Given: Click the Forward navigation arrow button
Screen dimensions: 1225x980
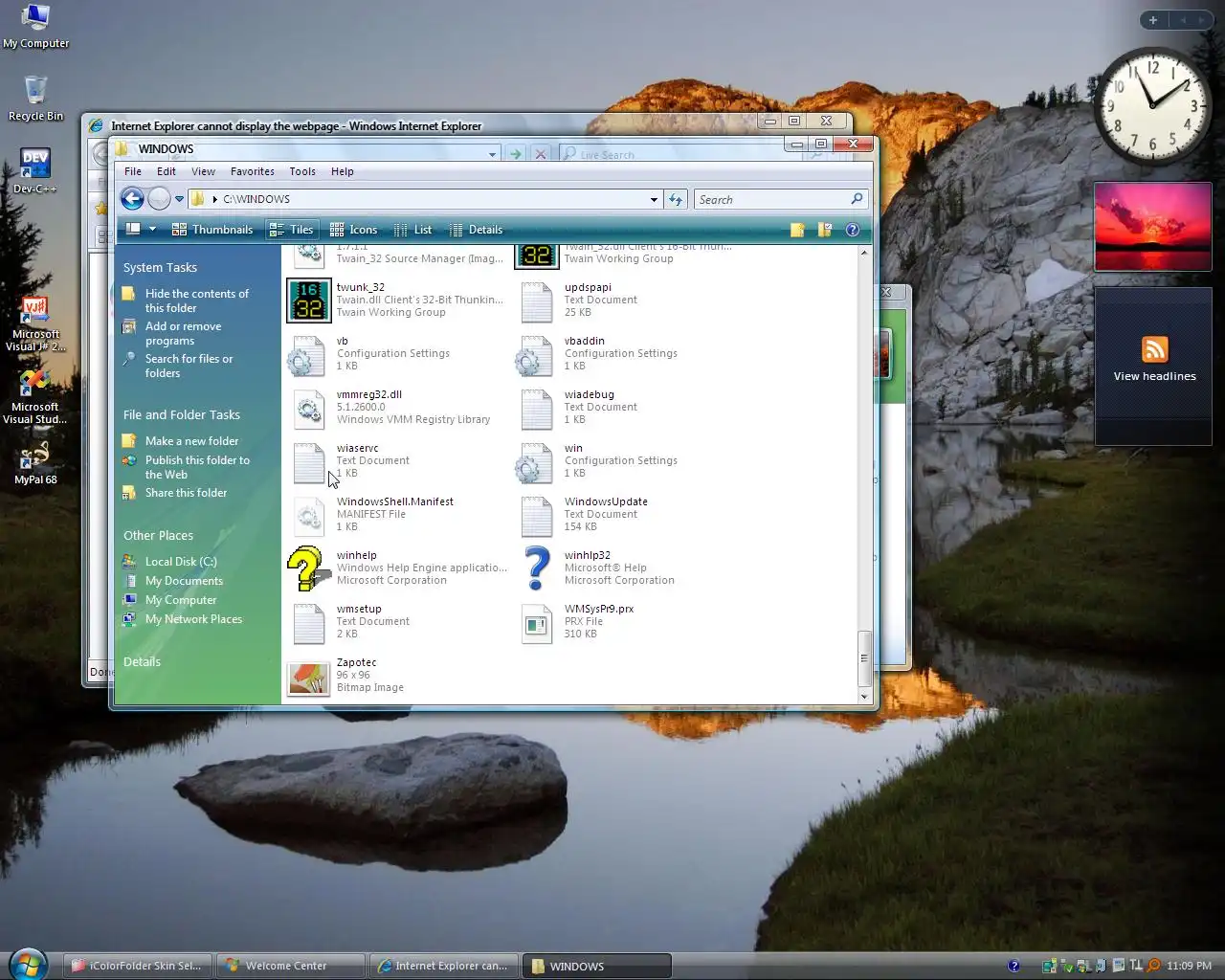Looking at the screenshot, I should point(159,199).
